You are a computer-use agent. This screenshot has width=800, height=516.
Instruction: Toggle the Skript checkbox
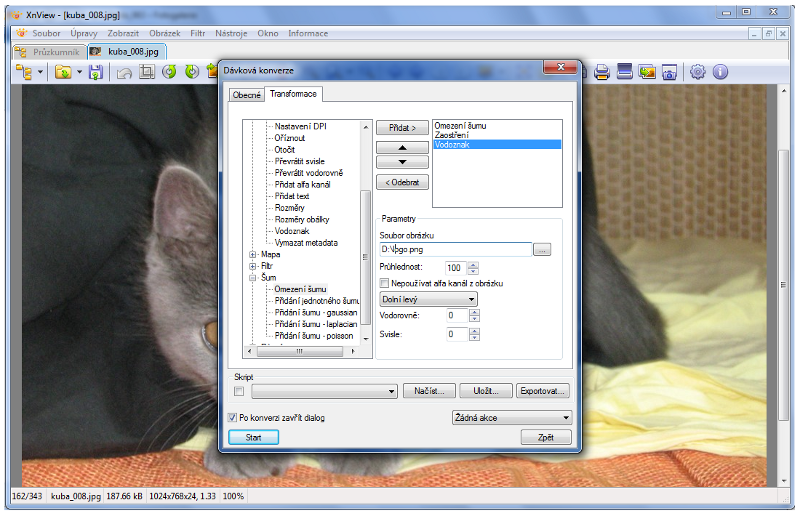(238, 391)
